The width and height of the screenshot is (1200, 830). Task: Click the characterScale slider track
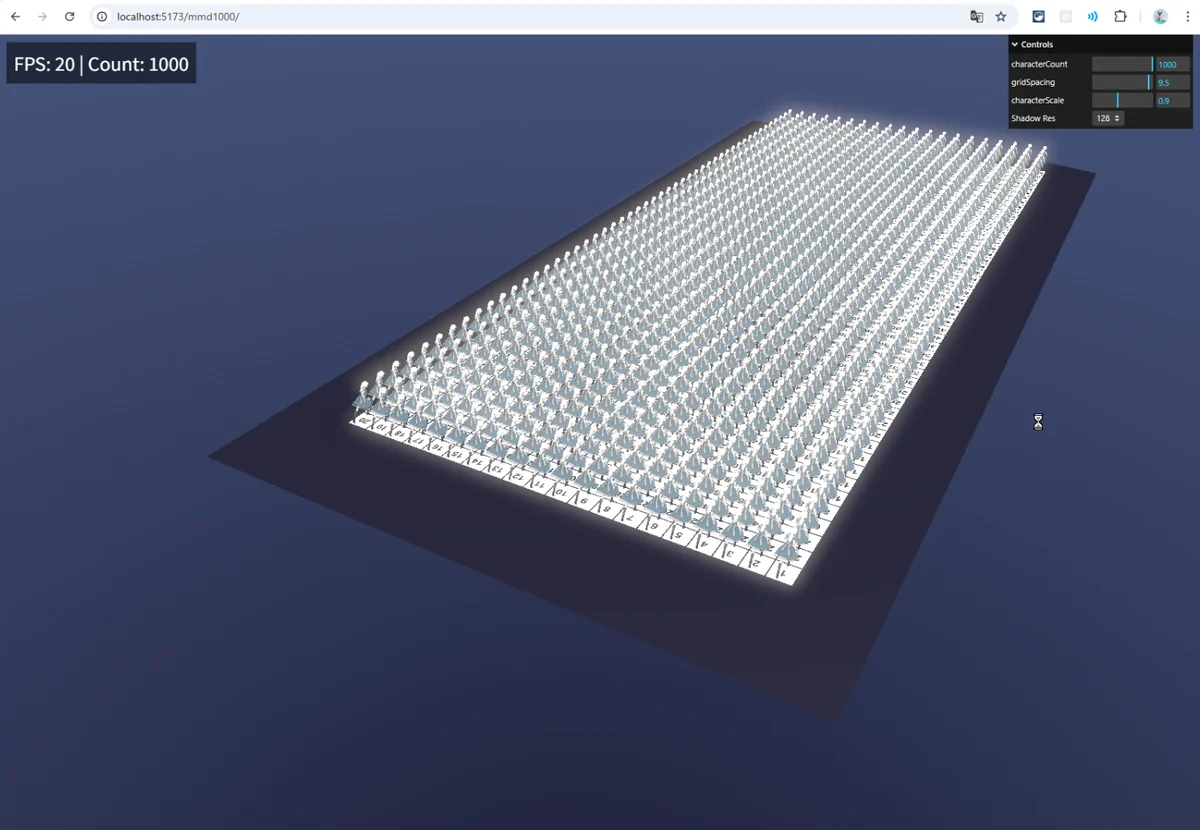pyautogui.click(x=1122, y=100)
